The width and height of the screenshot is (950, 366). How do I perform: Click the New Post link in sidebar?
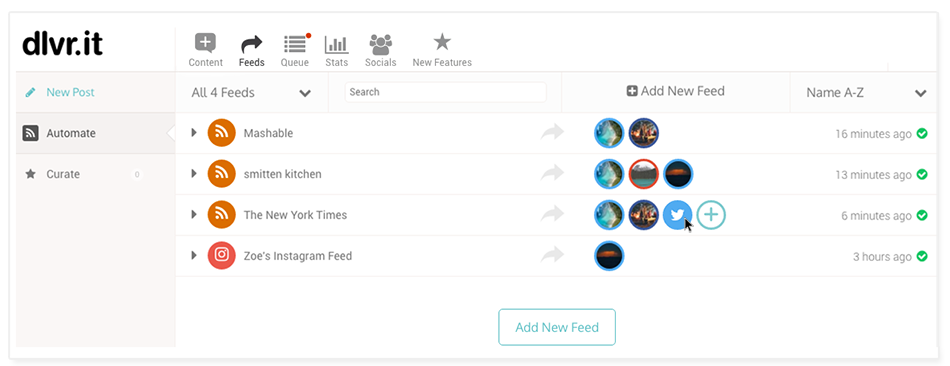tap(70, 93)
